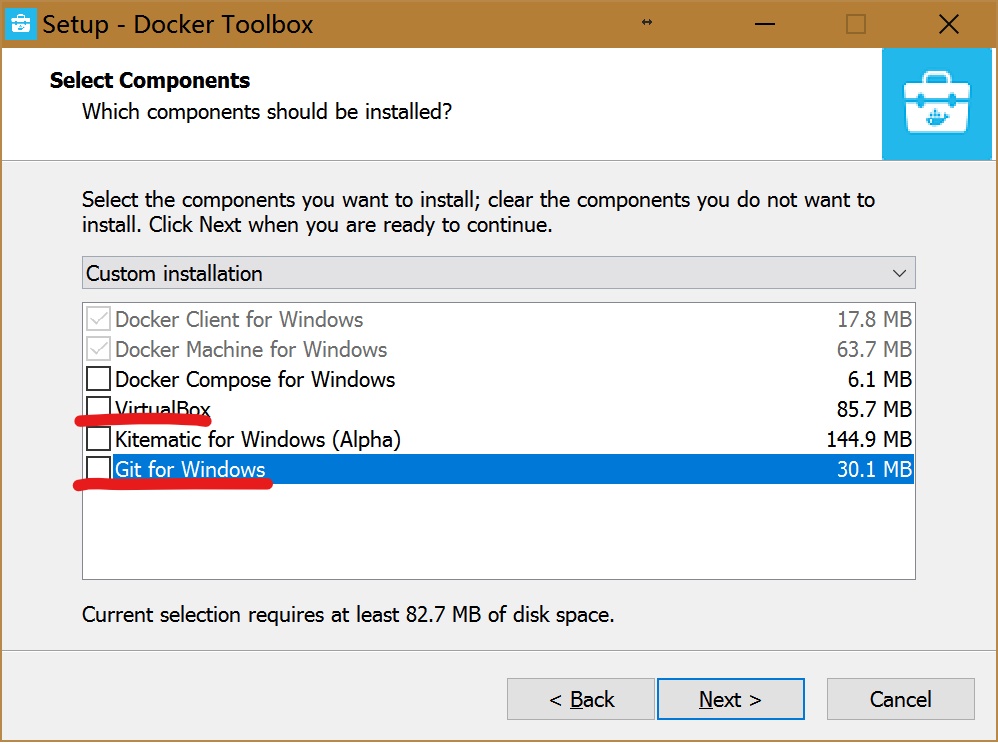
Task: Go back with the Back button
Action: (x=581, y=699)
